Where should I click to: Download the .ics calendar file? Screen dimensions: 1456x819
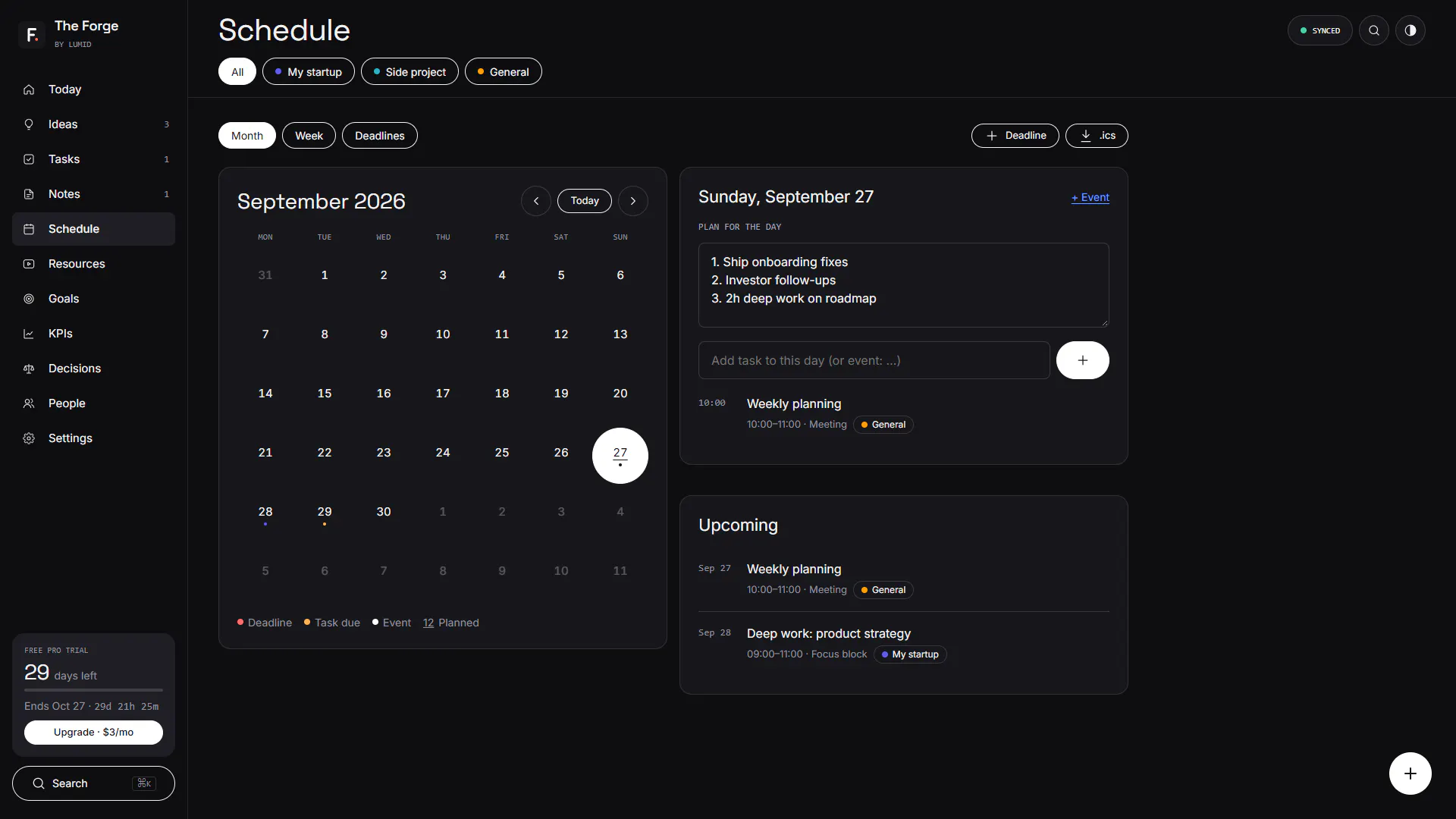[x=1097, y=136]
